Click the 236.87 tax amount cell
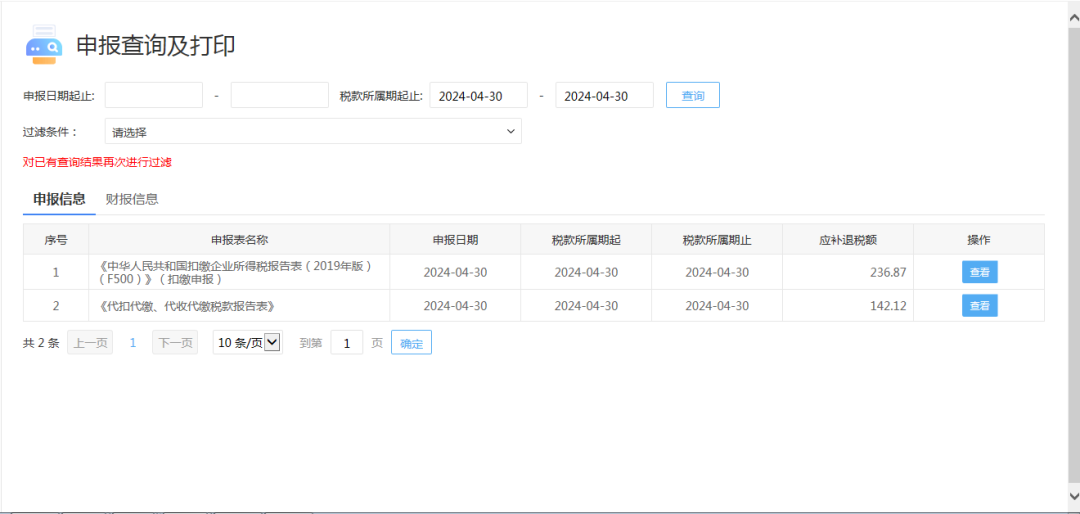This screenshot has width=1080, height=514. click(848, 272)
